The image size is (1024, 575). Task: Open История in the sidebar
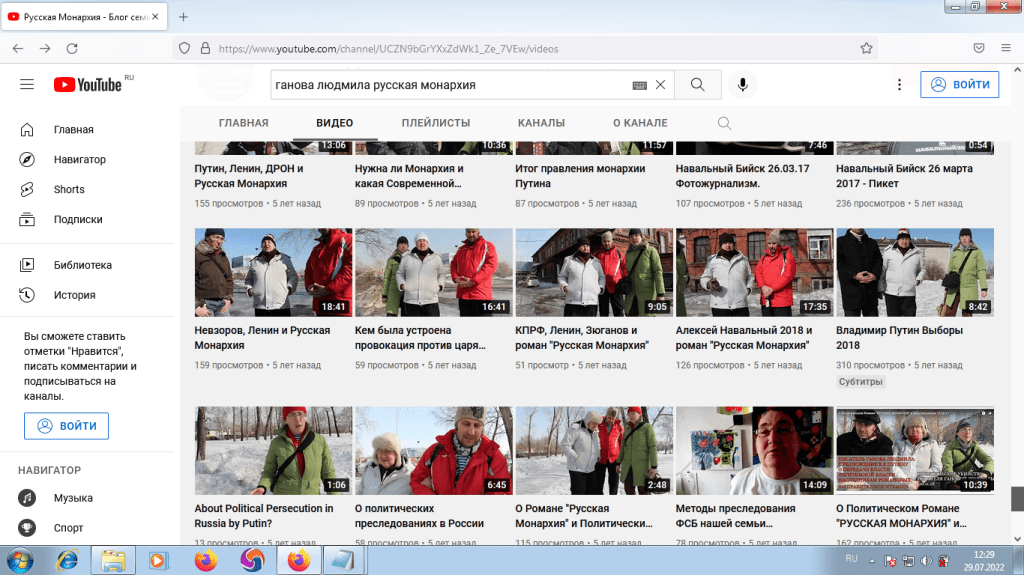pos(74,295)
